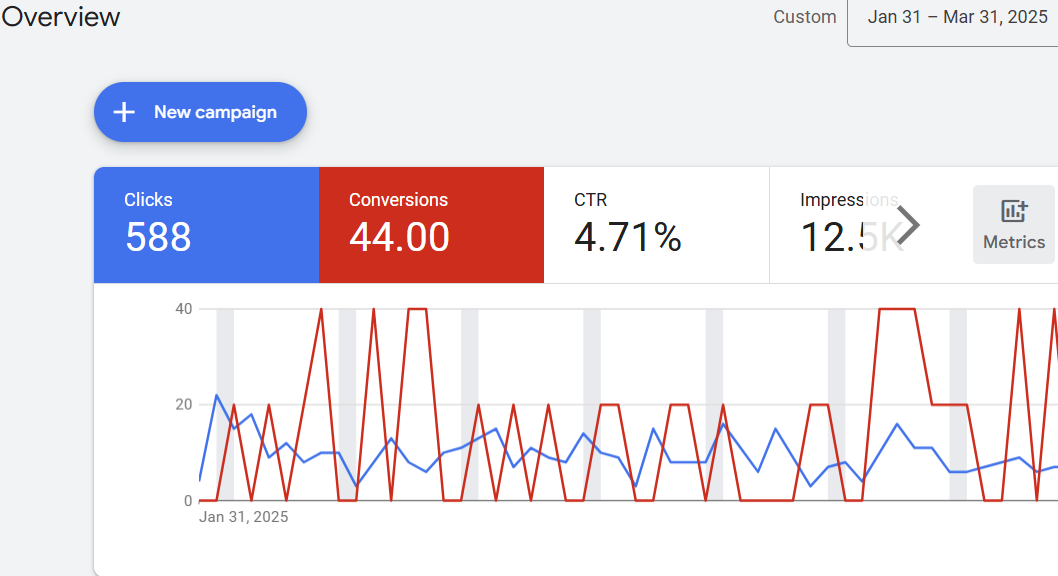Image resolution: width=1058 pixels, height=576 pixels.
Task: Click the plus icon in New campaign
Action: click(124, 112)
